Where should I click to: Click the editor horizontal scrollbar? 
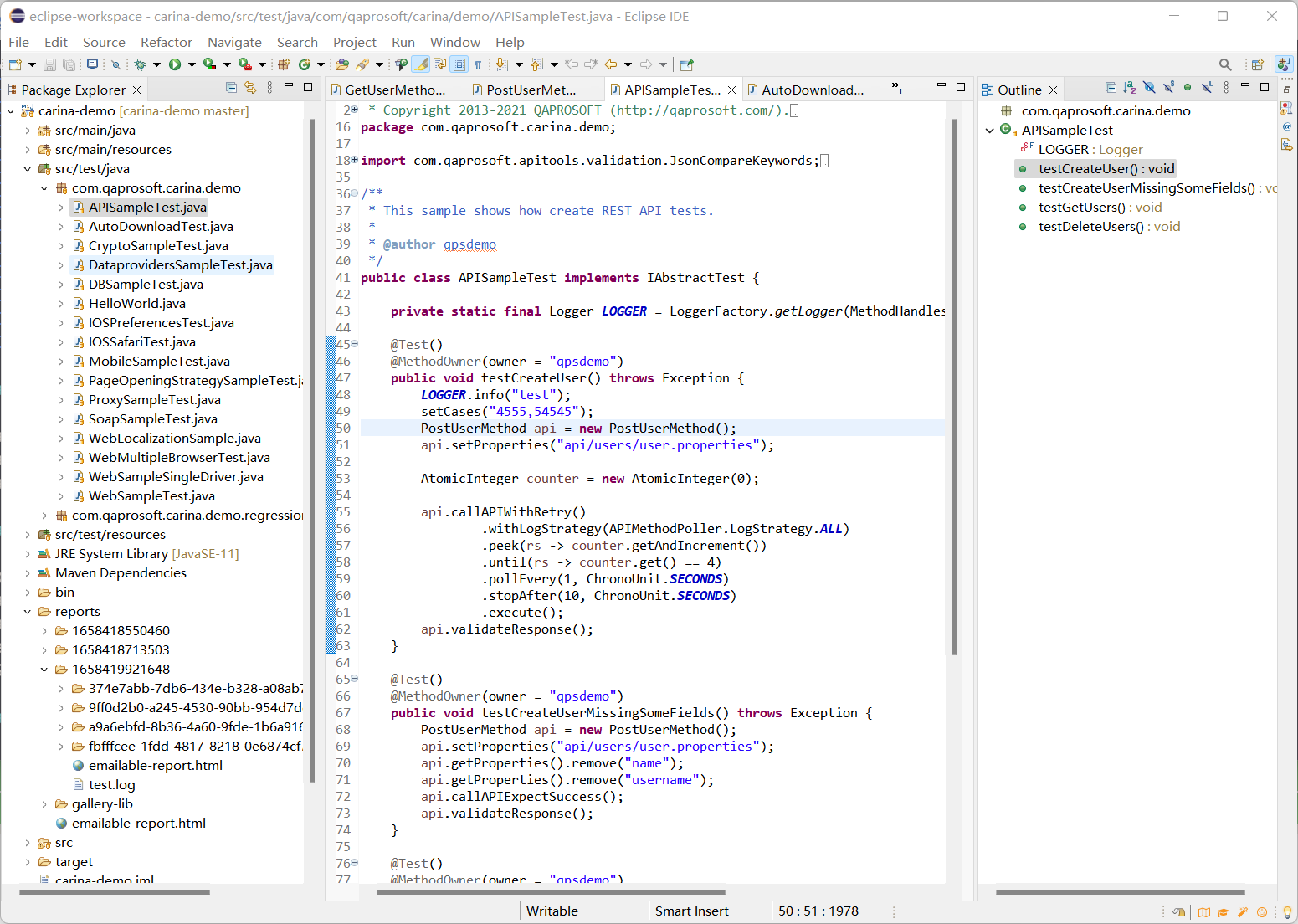pos(550,892)
